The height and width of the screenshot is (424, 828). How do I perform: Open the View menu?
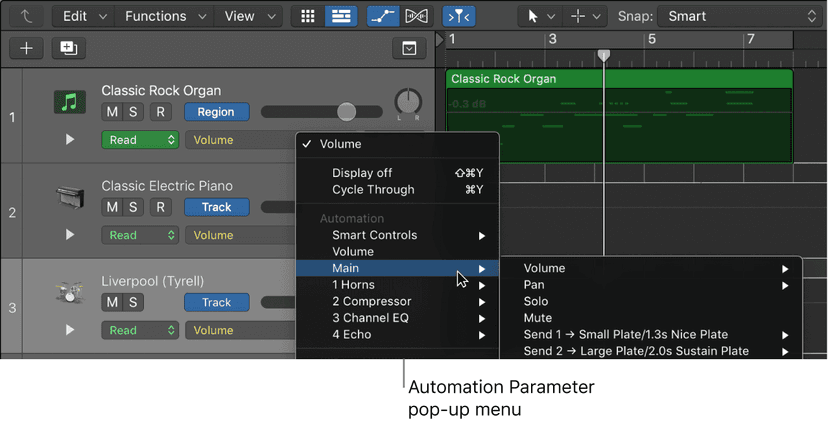tap(249, 16)
